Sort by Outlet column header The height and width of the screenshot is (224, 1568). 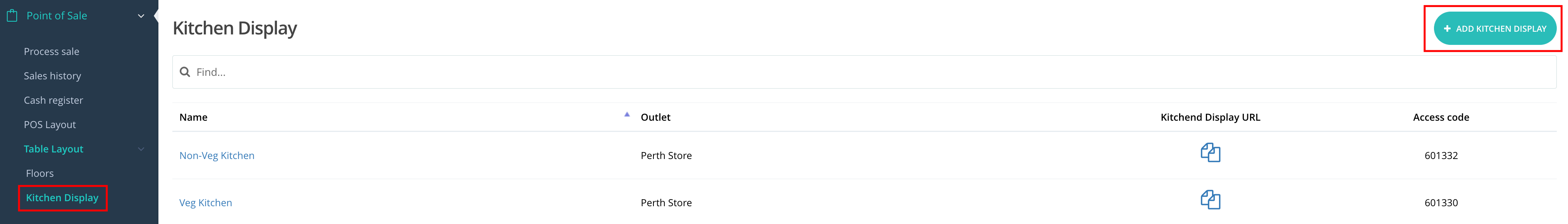(655, 118)
